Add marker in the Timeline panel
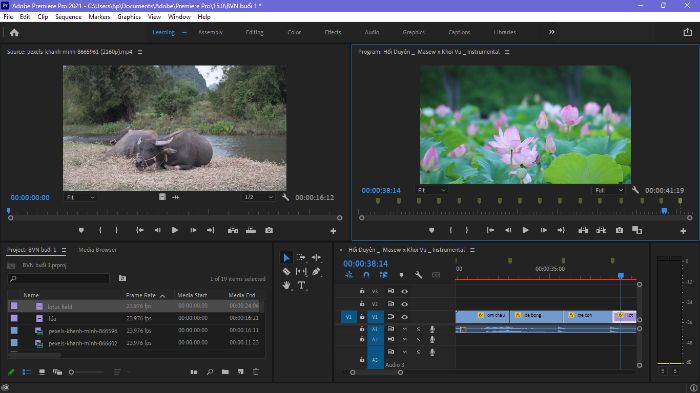 (401, 275)
